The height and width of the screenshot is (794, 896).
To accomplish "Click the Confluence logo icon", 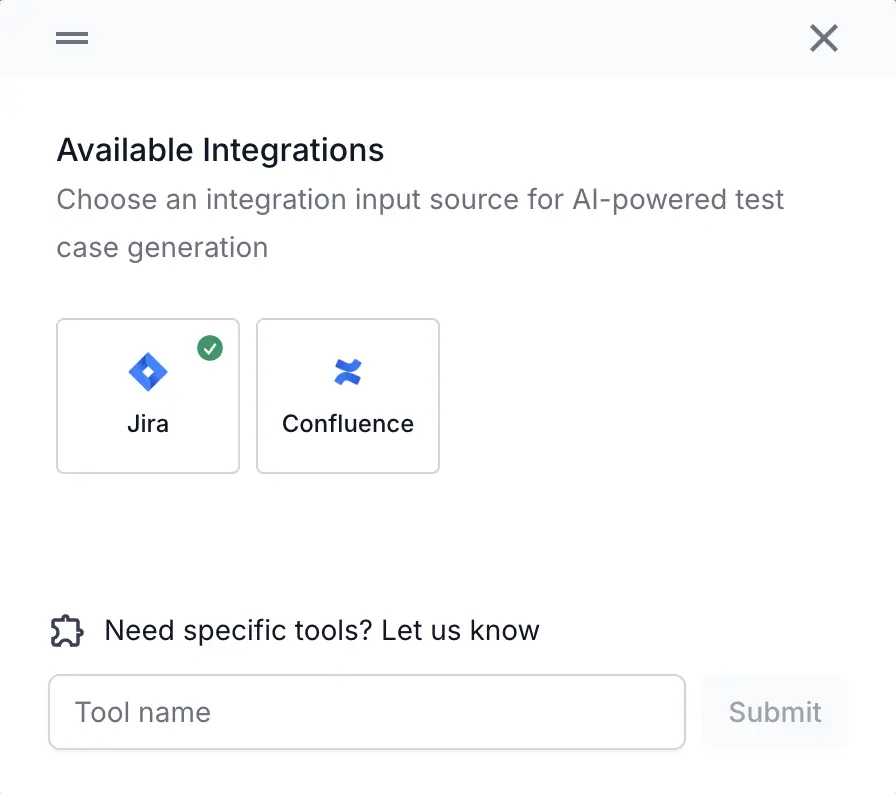I will pos(348,372).
